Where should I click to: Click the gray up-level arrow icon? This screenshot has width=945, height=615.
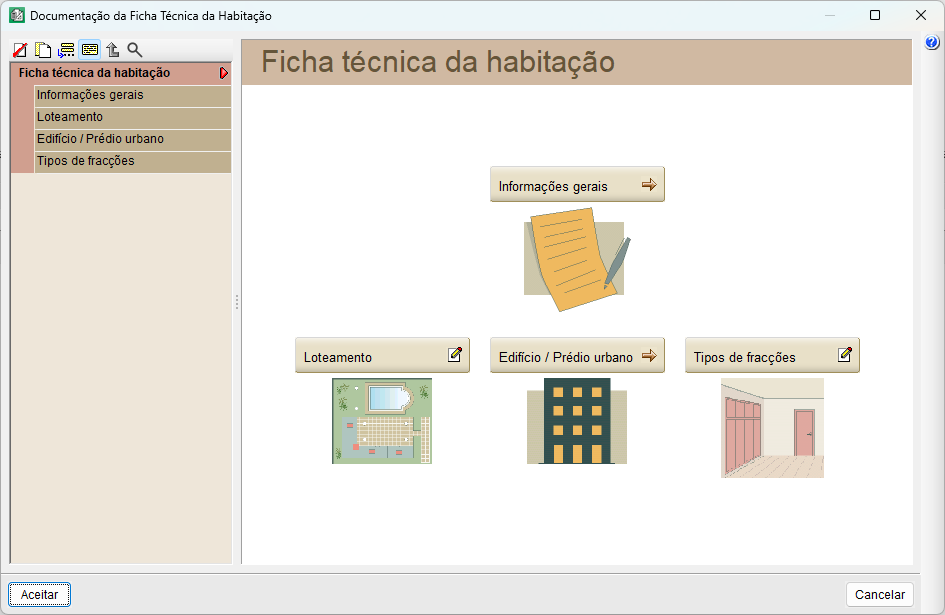113,50
